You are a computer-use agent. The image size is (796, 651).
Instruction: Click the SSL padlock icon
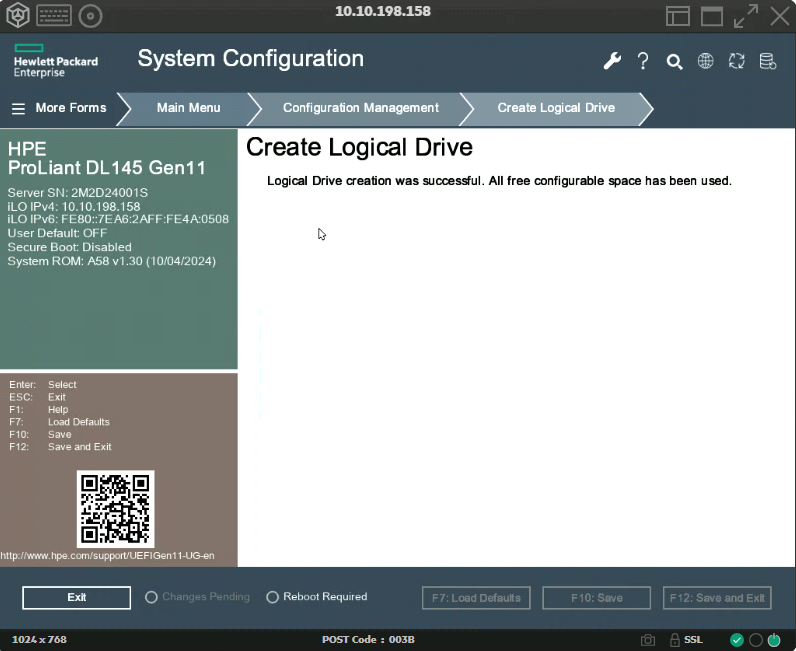(x=675, y=640)
